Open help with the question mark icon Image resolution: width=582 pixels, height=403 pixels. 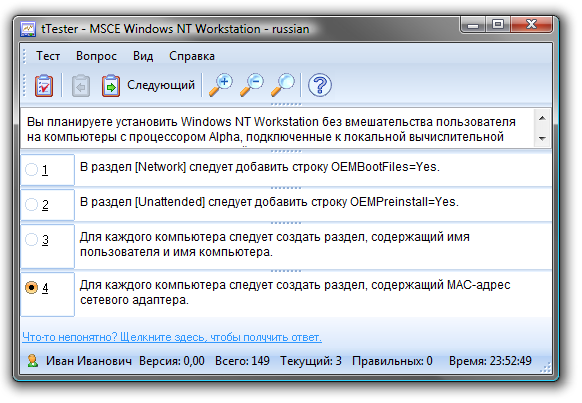tap(320, 85)
